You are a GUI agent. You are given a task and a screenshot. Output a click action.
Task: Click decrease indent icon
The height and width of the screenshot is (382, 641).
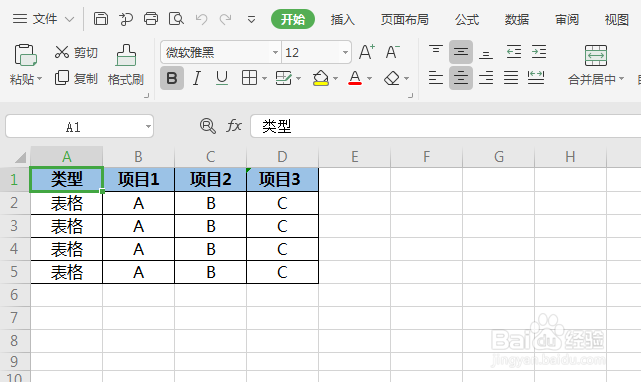514,52
